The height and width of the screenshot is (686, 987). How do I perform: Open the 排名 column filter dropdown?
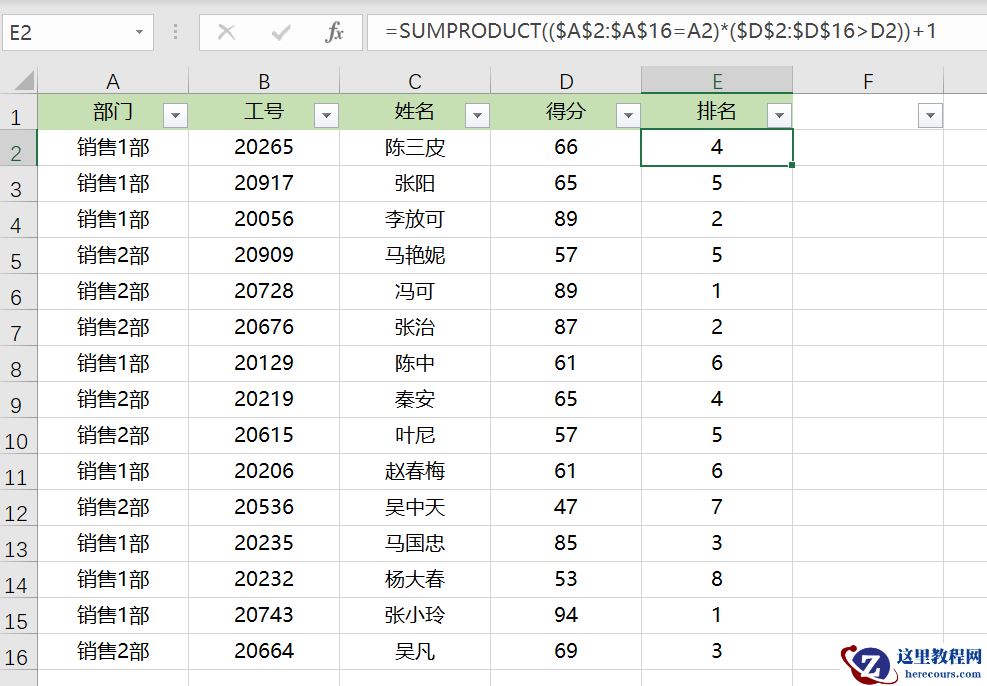779,115
